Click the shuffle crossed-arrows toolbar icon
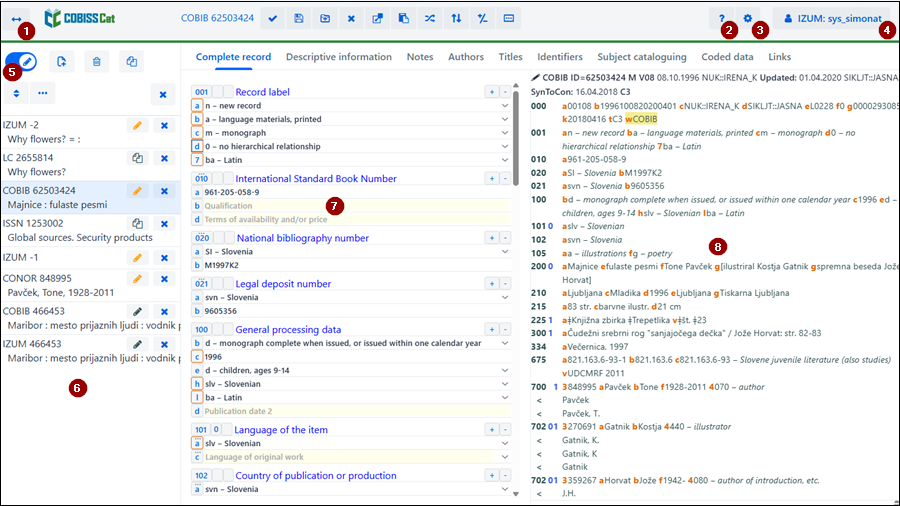Screen dimensions: 900x506 (430, 18)
